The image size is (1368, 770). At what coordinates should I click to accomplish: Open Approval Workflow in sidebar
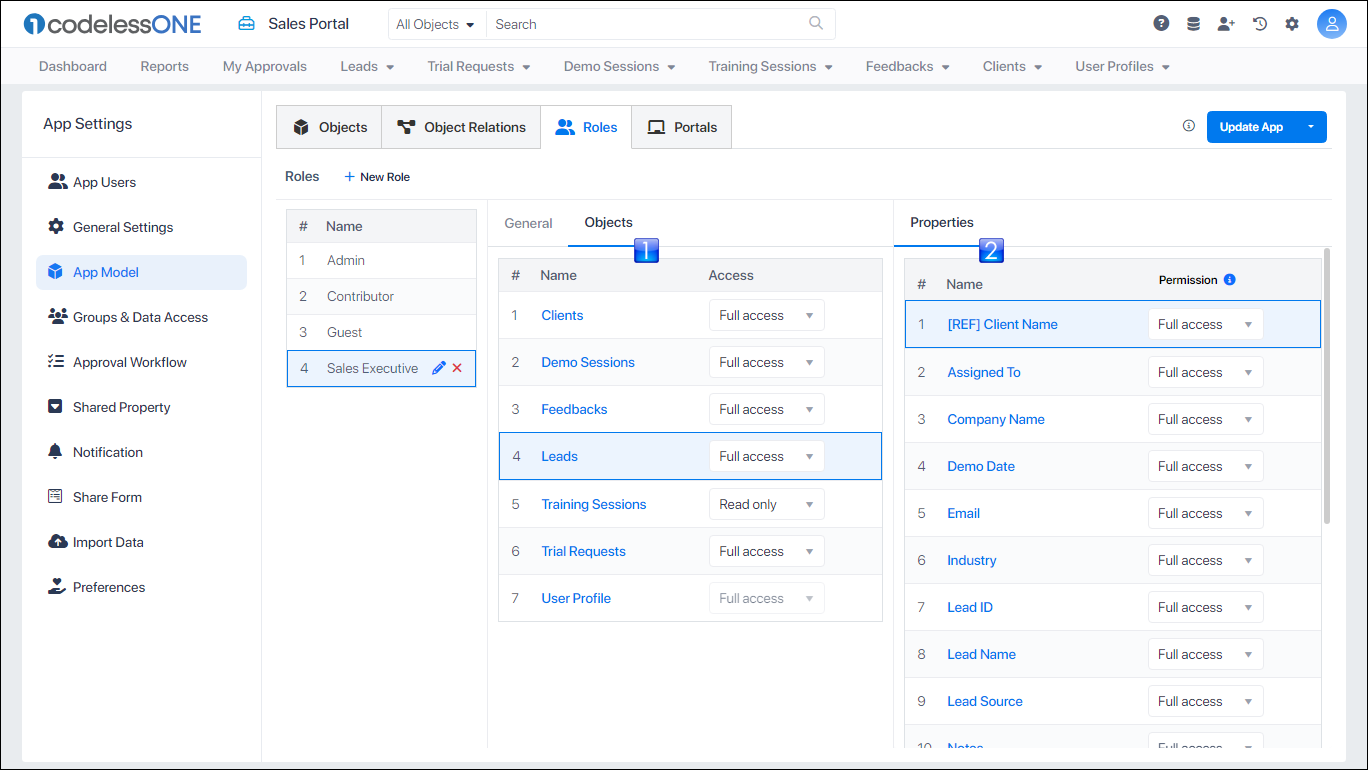[x=141, y=362]
